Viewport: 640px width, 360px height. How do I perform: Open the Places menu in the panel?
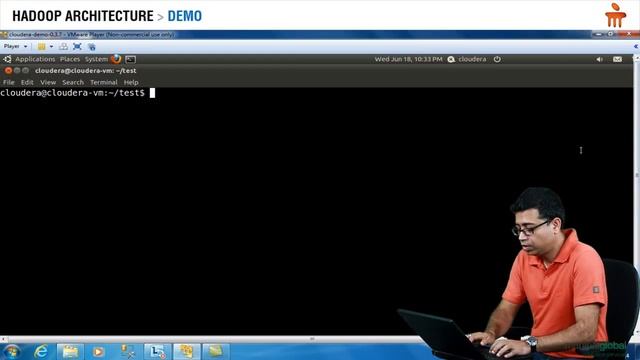[70, 59]
